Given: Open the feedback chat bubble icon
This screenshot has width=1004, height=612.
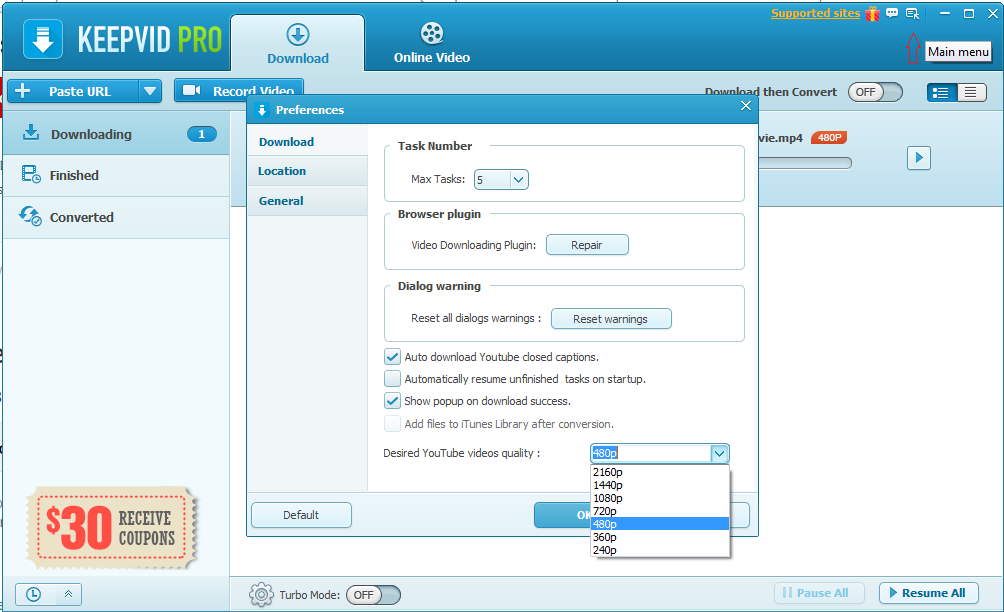Looking at the screenshot, I should coord(892,13).
